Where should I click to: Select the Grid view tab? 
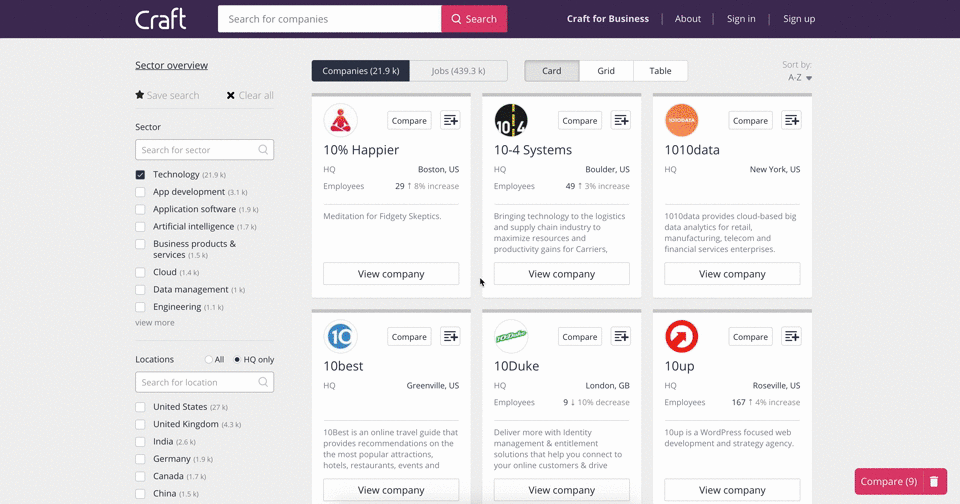pyautogui.click(x=606, y=71)
